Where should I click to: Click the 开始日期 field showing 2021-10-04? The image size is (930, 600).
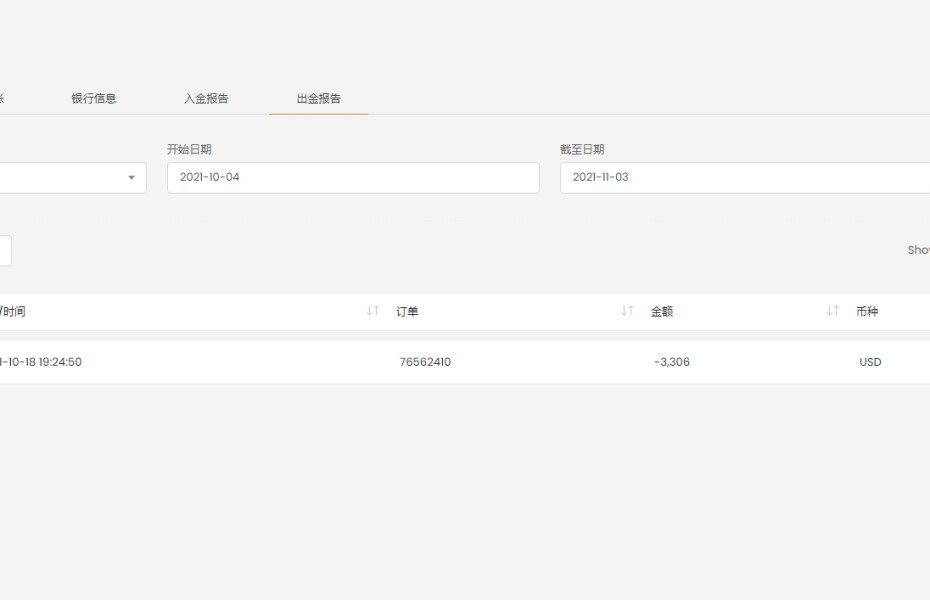352,178
